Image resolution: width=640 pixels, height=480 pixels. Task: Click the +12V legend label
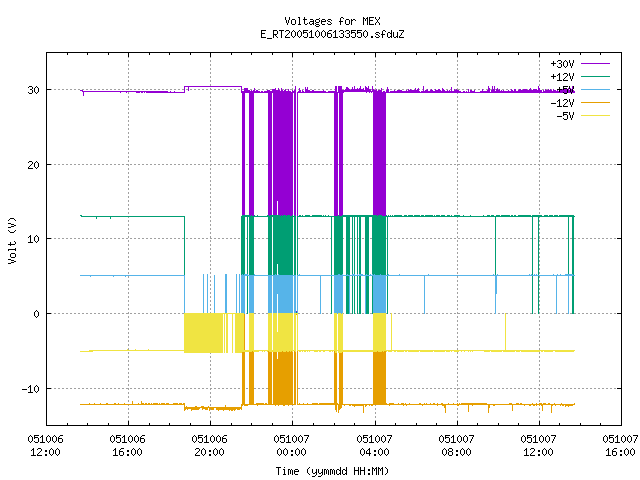[562, 77]
